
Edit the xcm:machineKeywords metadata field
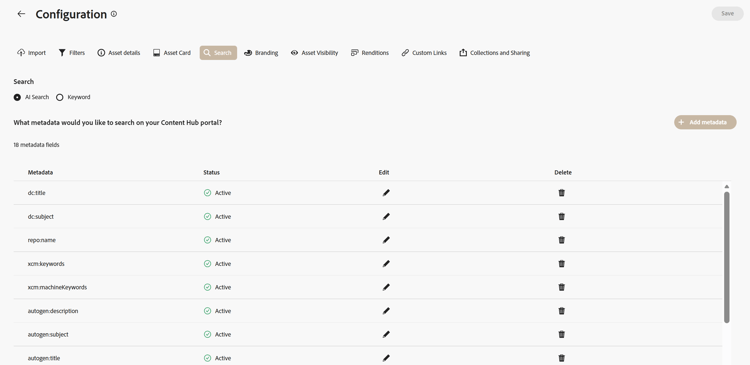click(x=386, y=287)
